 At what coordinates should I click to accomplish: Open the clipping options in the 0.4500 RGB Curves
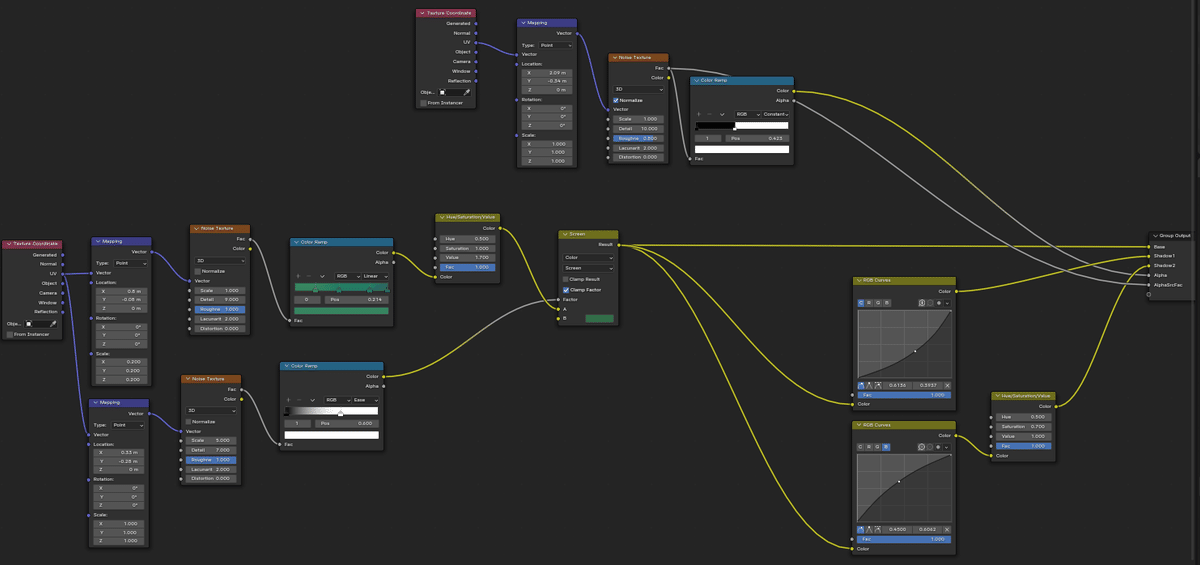(x=937, y=447)
